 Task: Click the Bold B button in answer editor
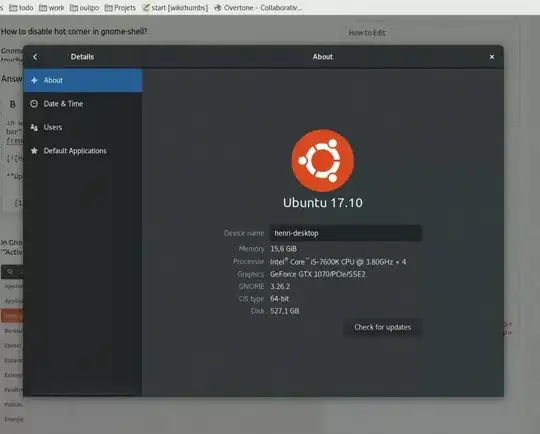13,104
